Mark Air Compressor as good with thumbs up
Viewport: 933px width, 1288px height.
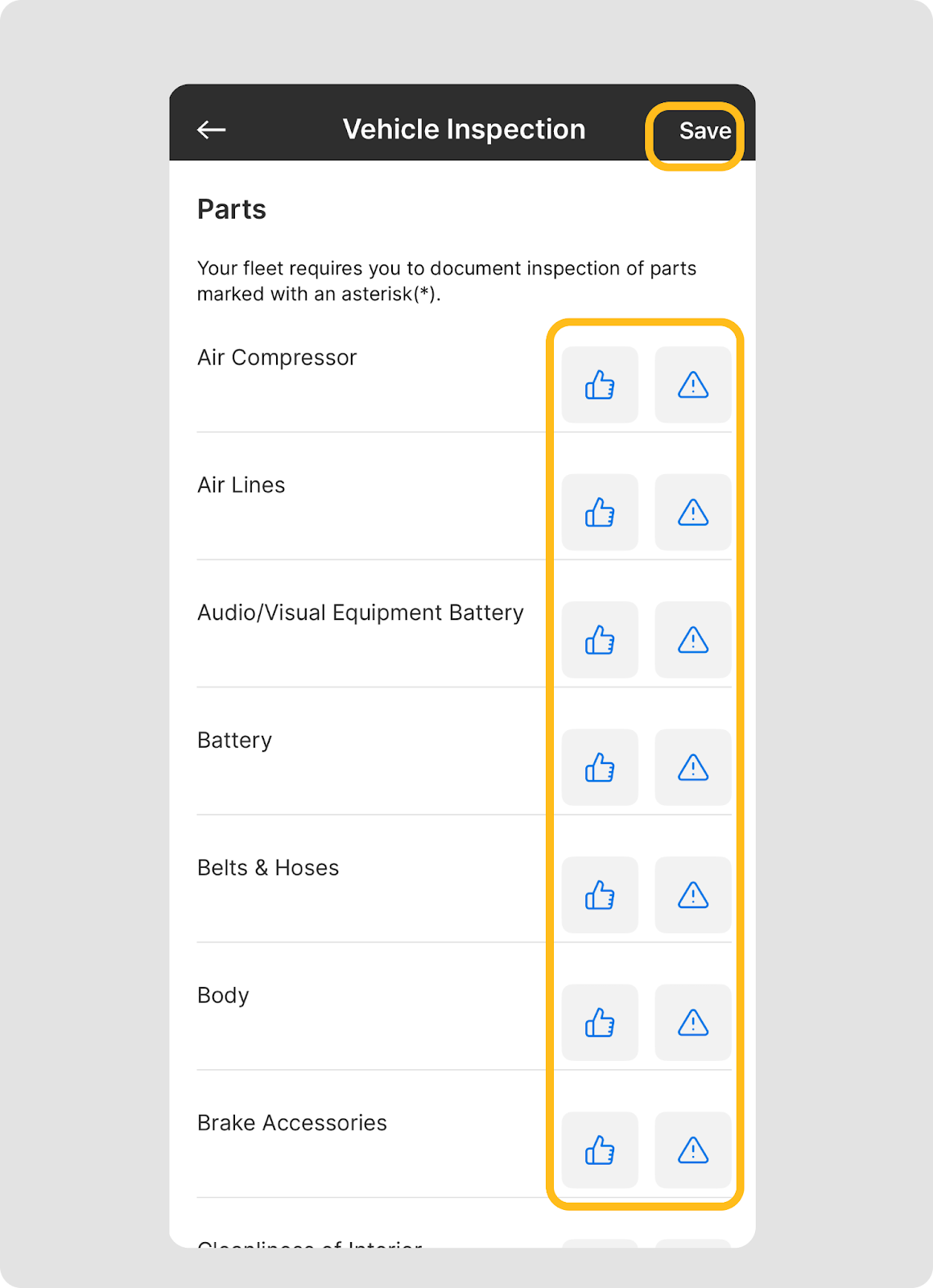[600, 385]
